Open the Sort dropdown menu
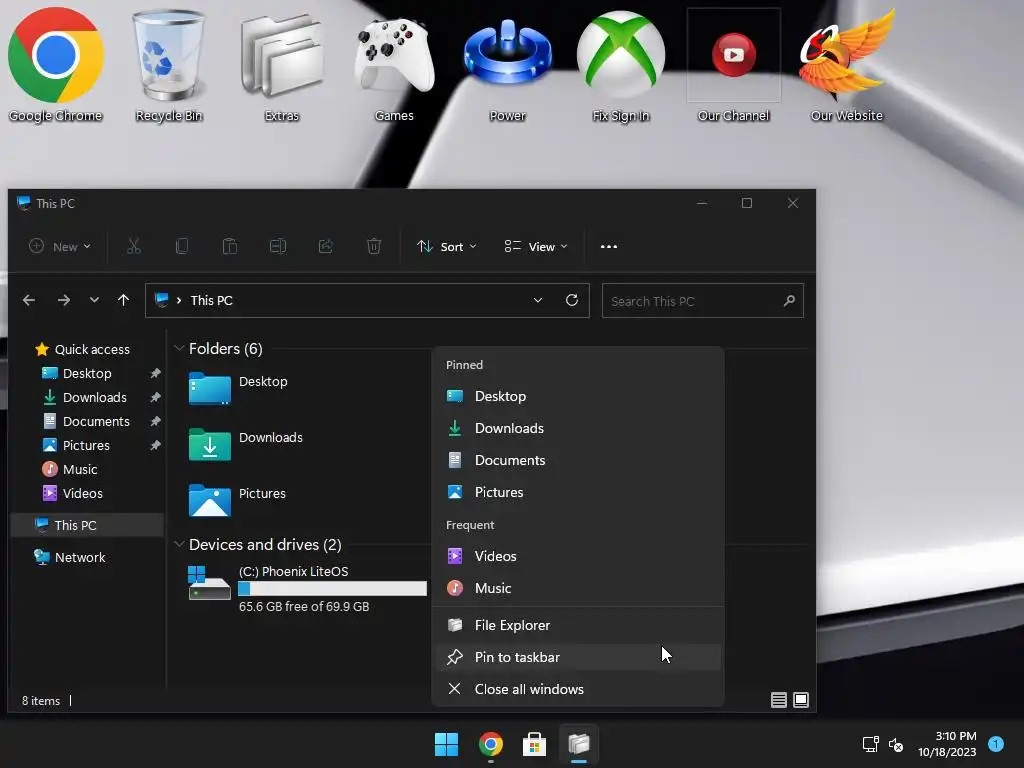The width and height of the screenshot is (1024, 768). tap(447, 246)
